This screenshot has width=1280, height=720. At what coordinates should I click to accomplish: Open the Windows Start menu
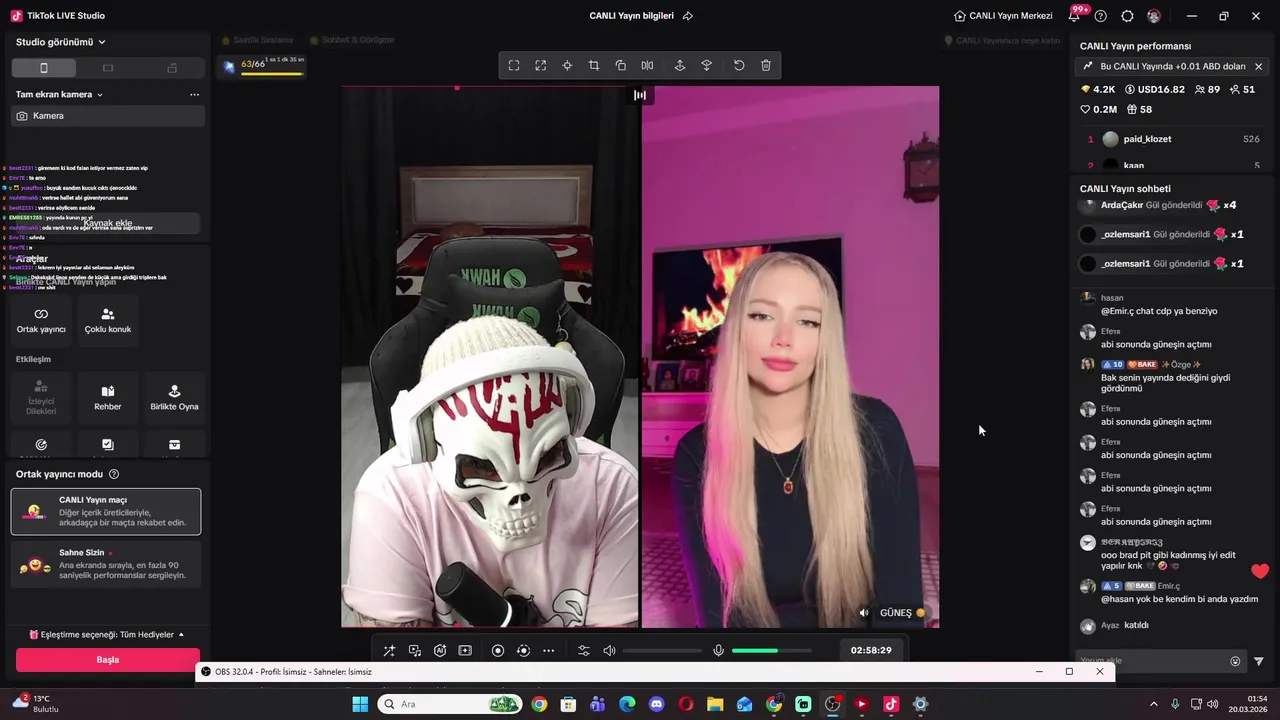coord(360,704)
